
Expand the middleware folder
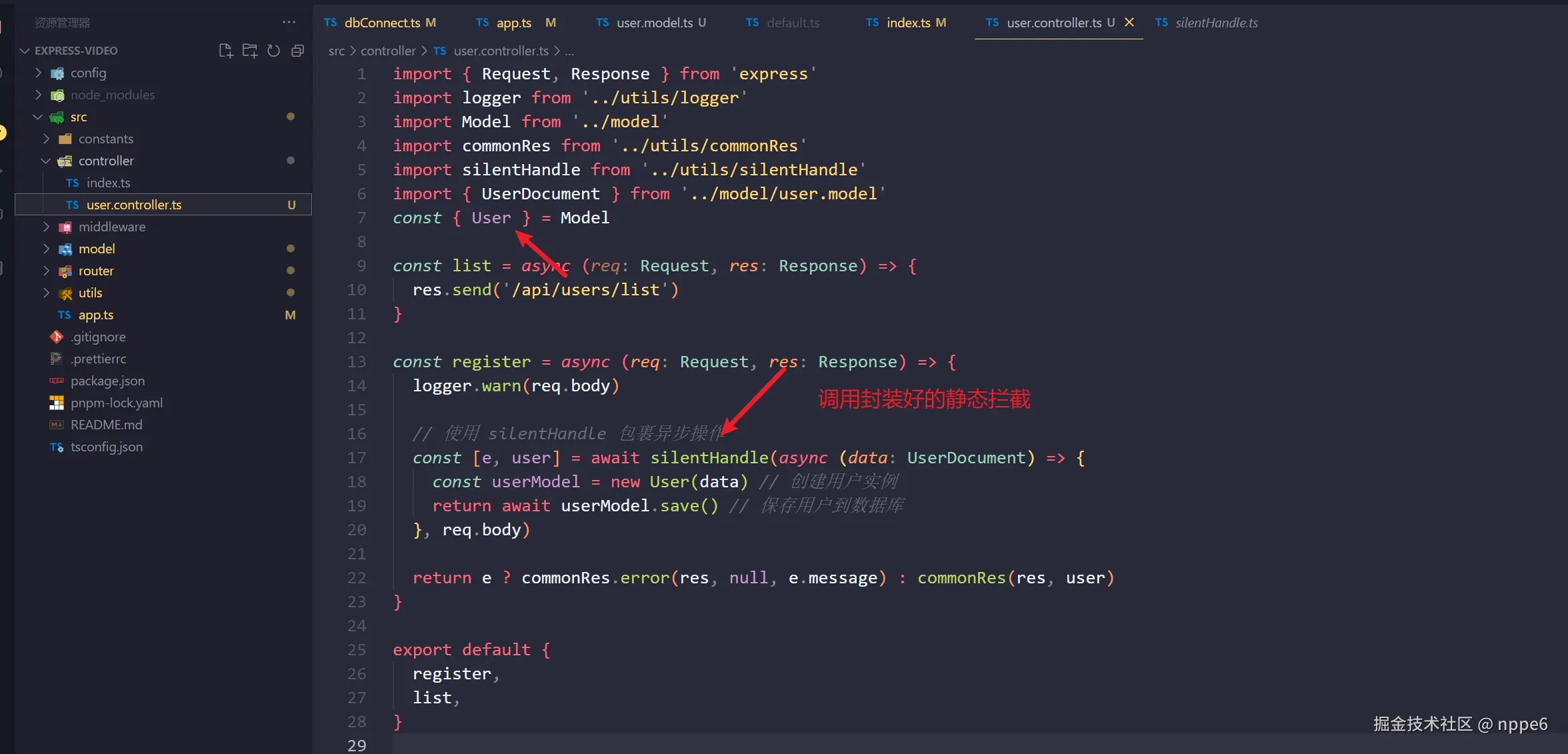[111, 227]
